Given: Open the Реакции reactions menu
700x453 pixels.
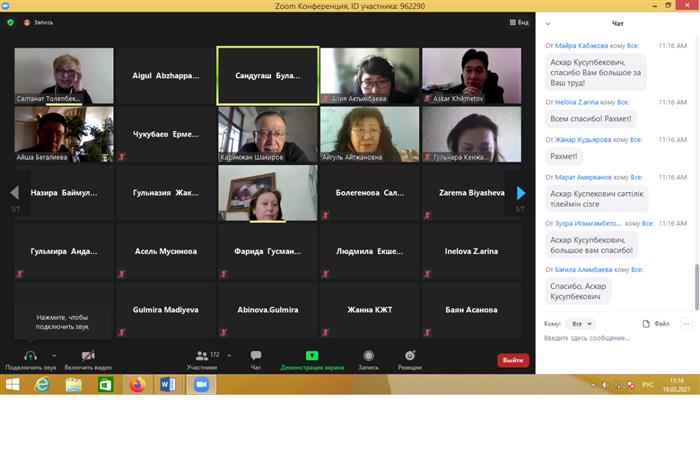Looking at the screenshot, I should [x=409, y=356].
